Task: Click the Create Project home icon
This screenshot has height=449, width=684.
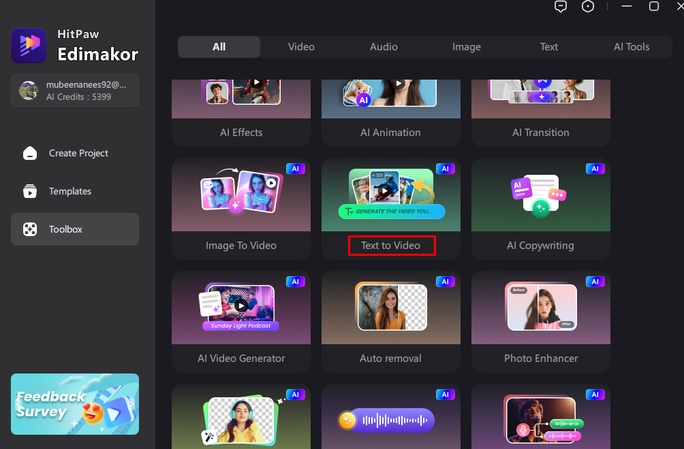Action: (30, 153)
